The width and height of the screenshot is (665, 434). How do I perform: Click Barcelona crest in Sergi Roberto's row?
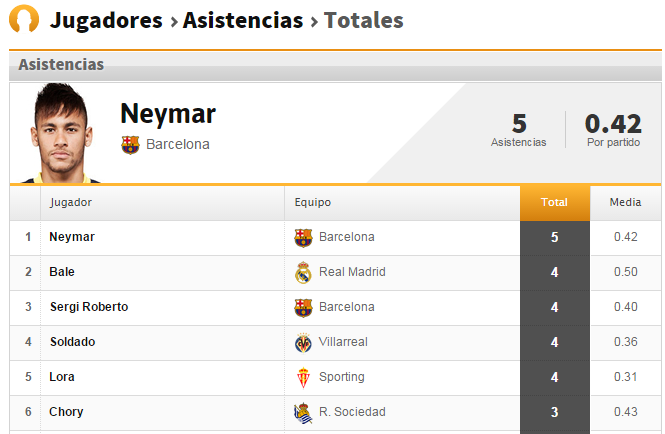pos(303,308)
